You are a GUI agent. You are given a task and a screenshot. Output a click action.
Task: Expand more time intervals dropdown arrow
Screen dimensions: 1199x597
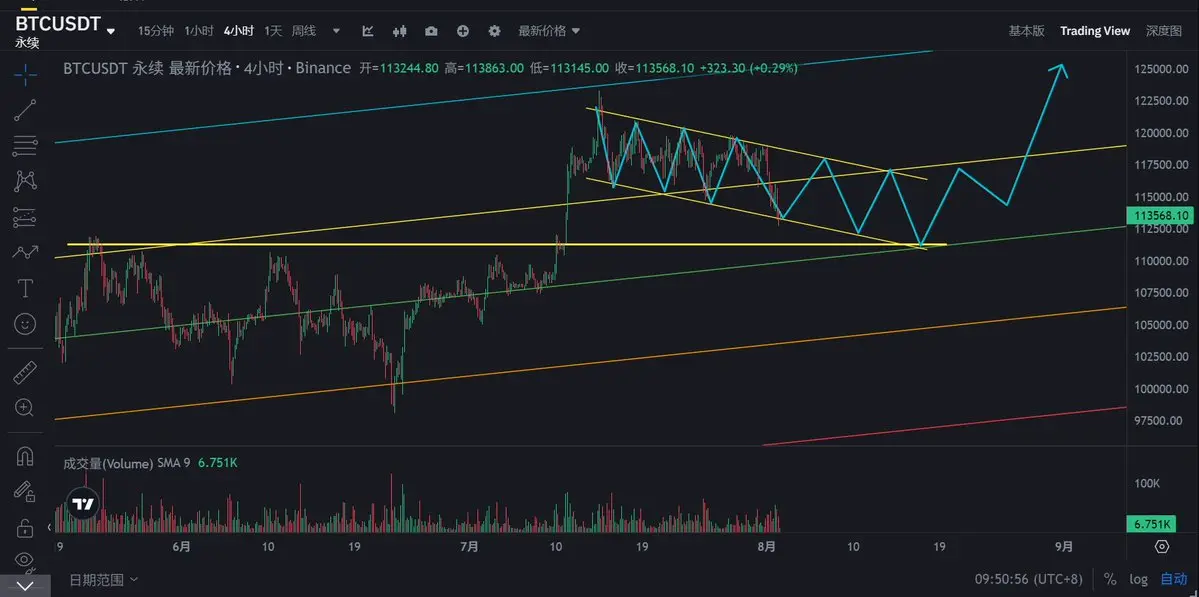335,31
